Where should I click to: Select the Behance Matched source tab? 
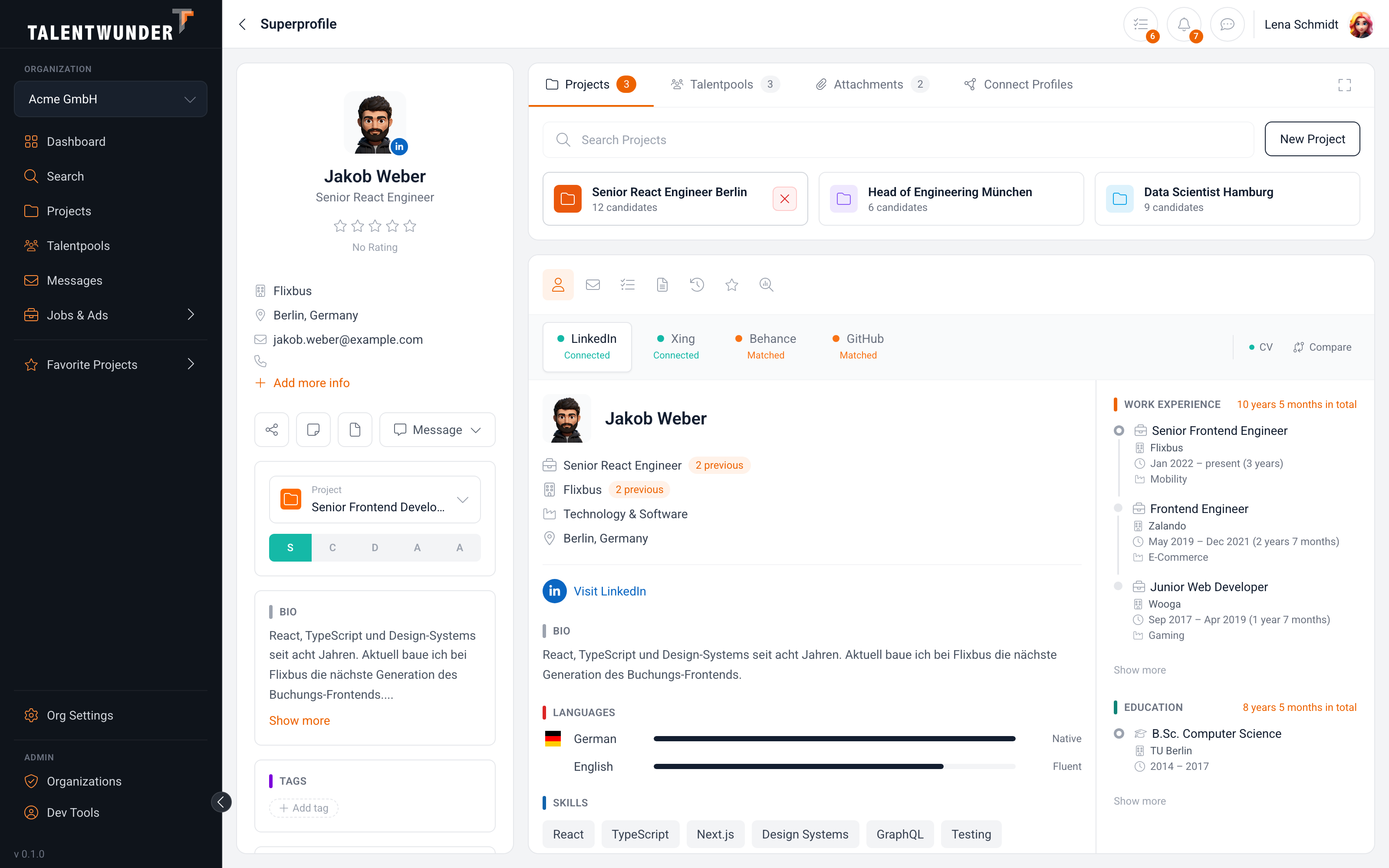pos(766,347)
